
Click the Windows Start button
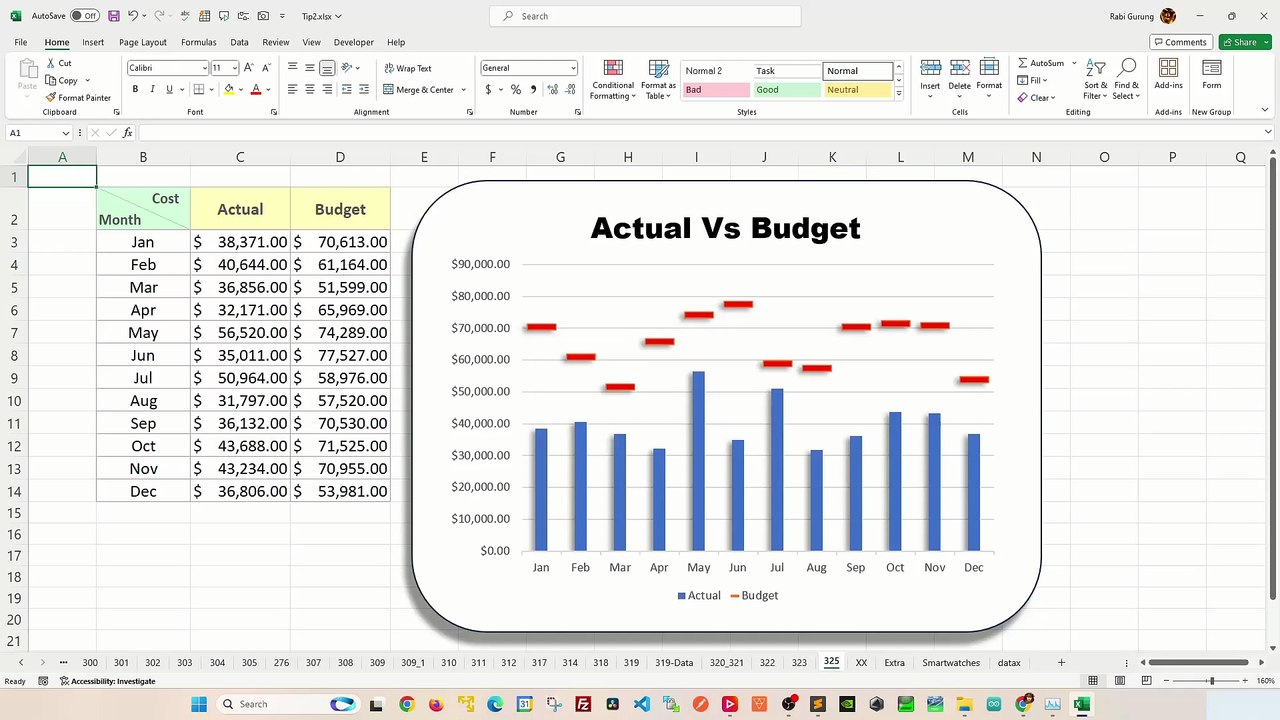click(198, 704)
